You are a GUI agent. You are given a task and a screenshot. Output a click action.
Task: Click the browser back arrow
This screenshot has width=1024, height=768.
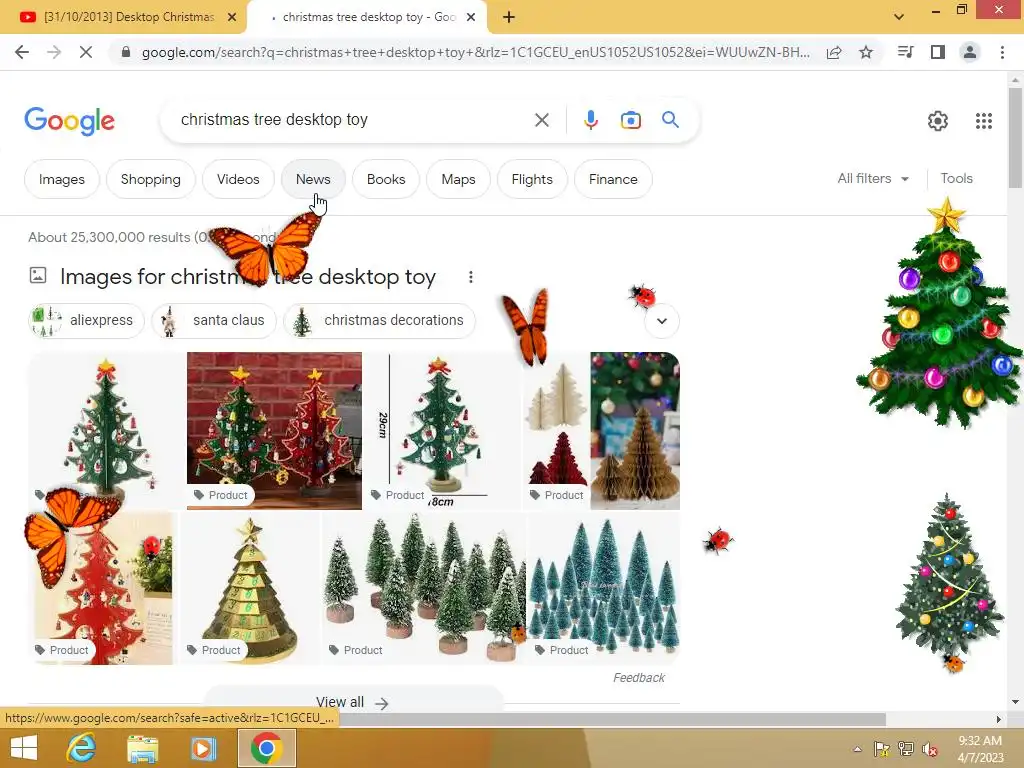point(22,52)
